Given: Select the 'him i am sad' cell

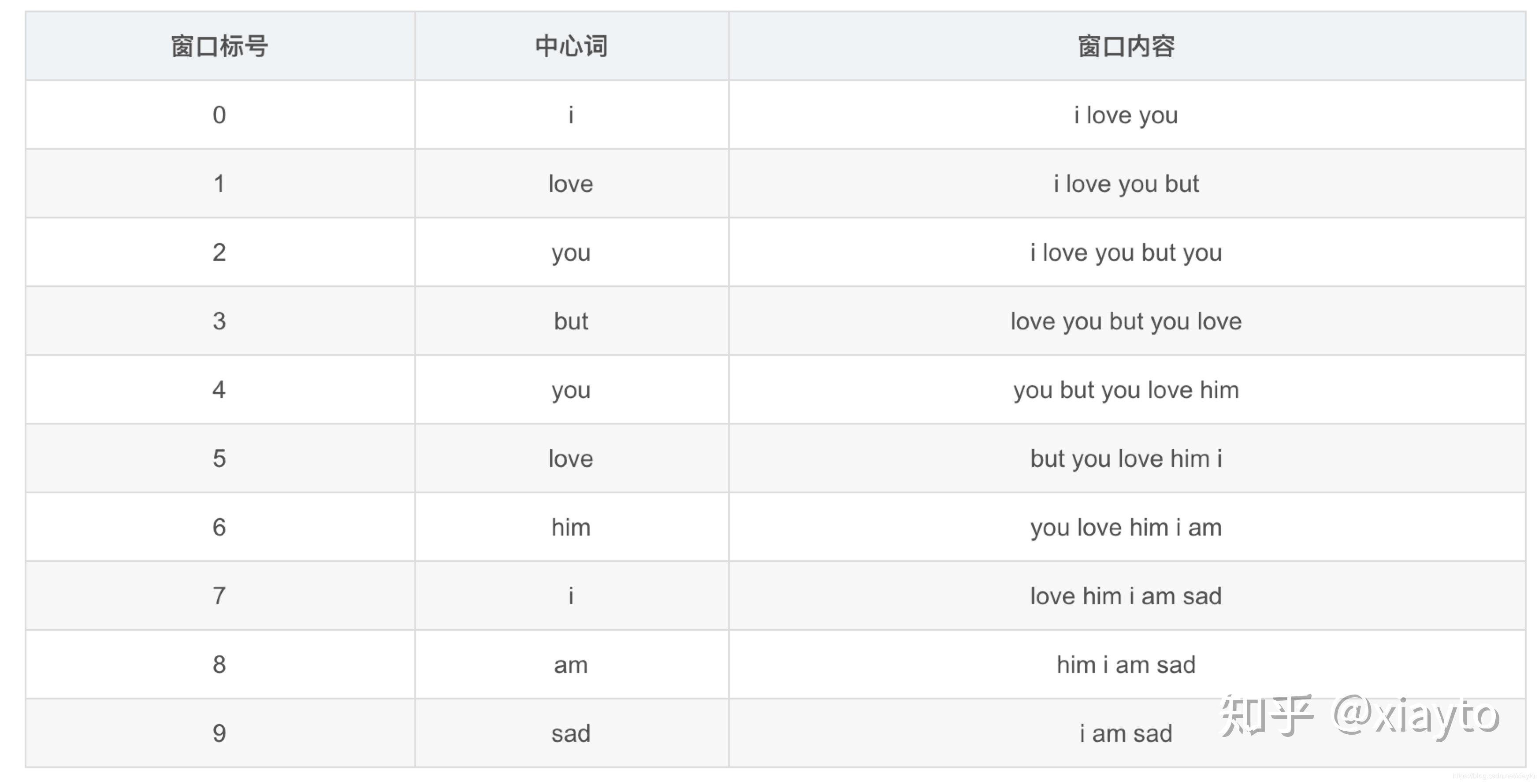Looking at the screenshot, I should [x=1127, y=664].
